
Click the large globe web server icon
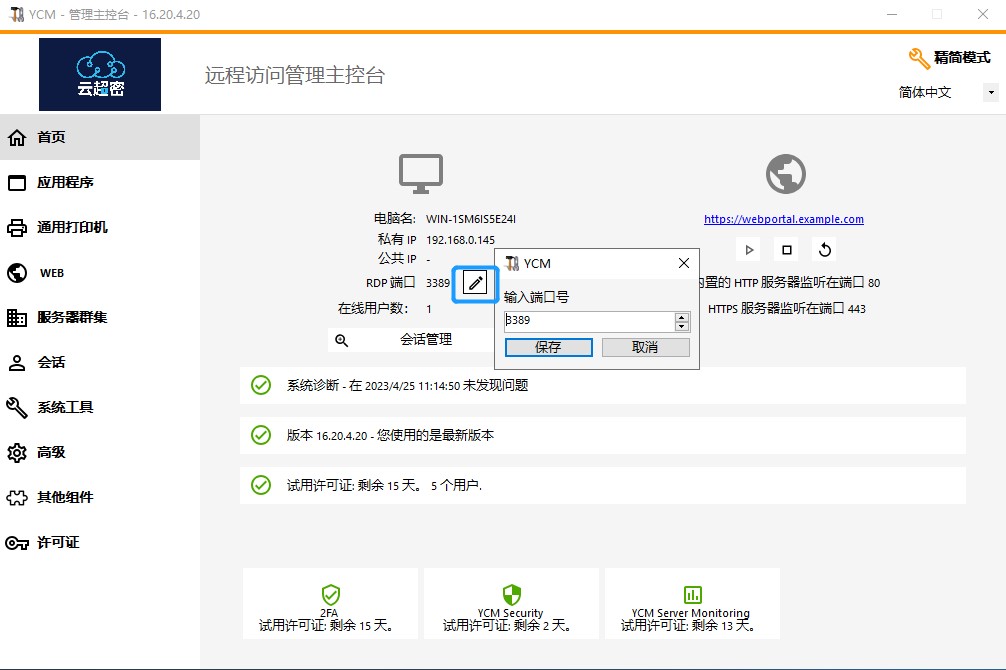point(785,174)
